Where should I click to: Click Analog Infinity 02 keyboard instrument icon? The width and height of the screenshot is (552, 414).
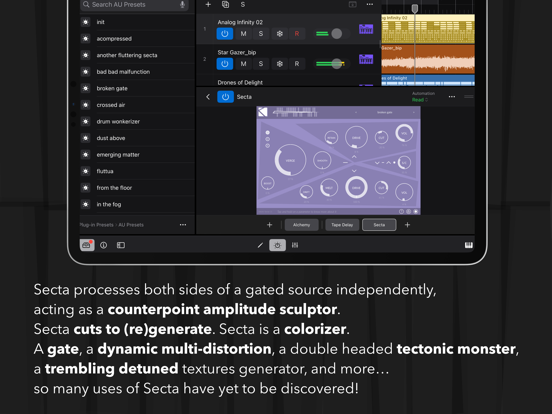click(x=366, y=29)
